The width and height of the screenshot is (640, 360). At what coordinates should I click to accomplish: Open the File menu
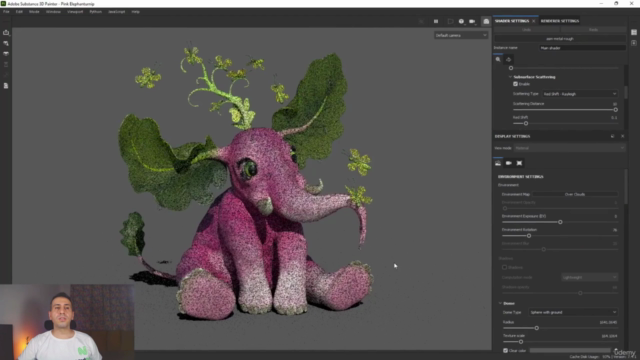(6, 12)
